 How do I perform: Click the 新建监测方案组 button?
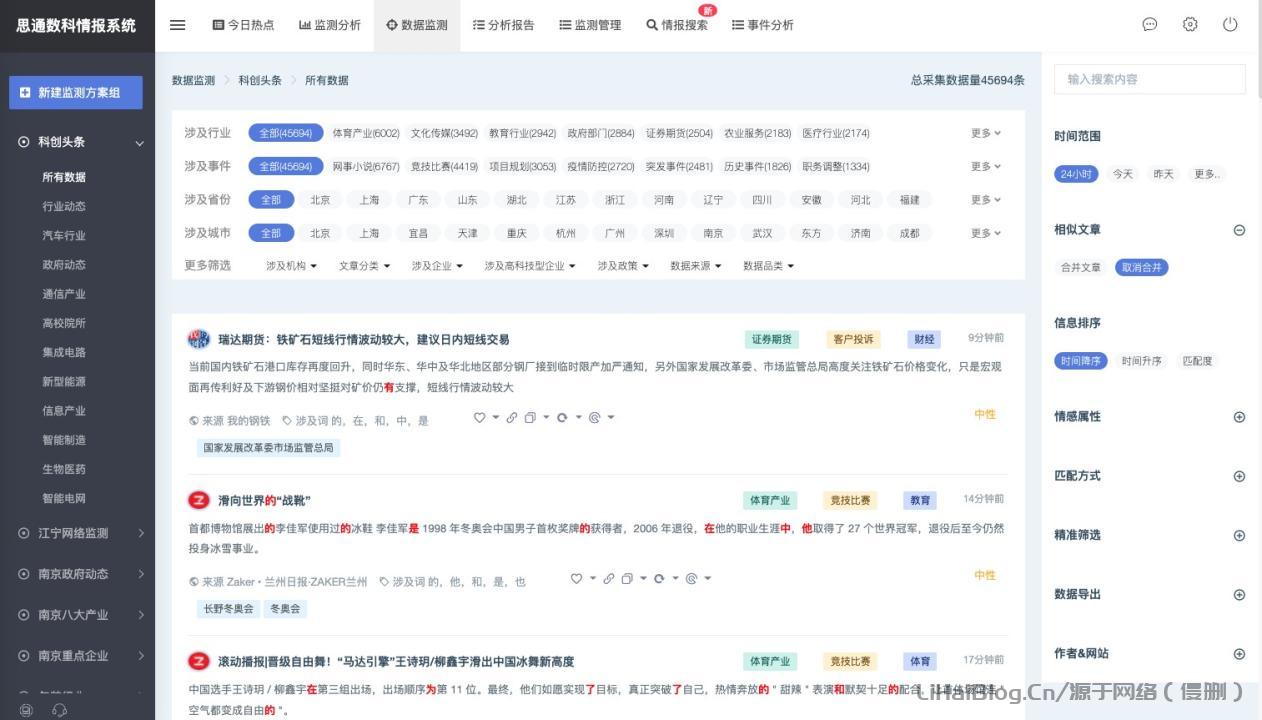75,92
